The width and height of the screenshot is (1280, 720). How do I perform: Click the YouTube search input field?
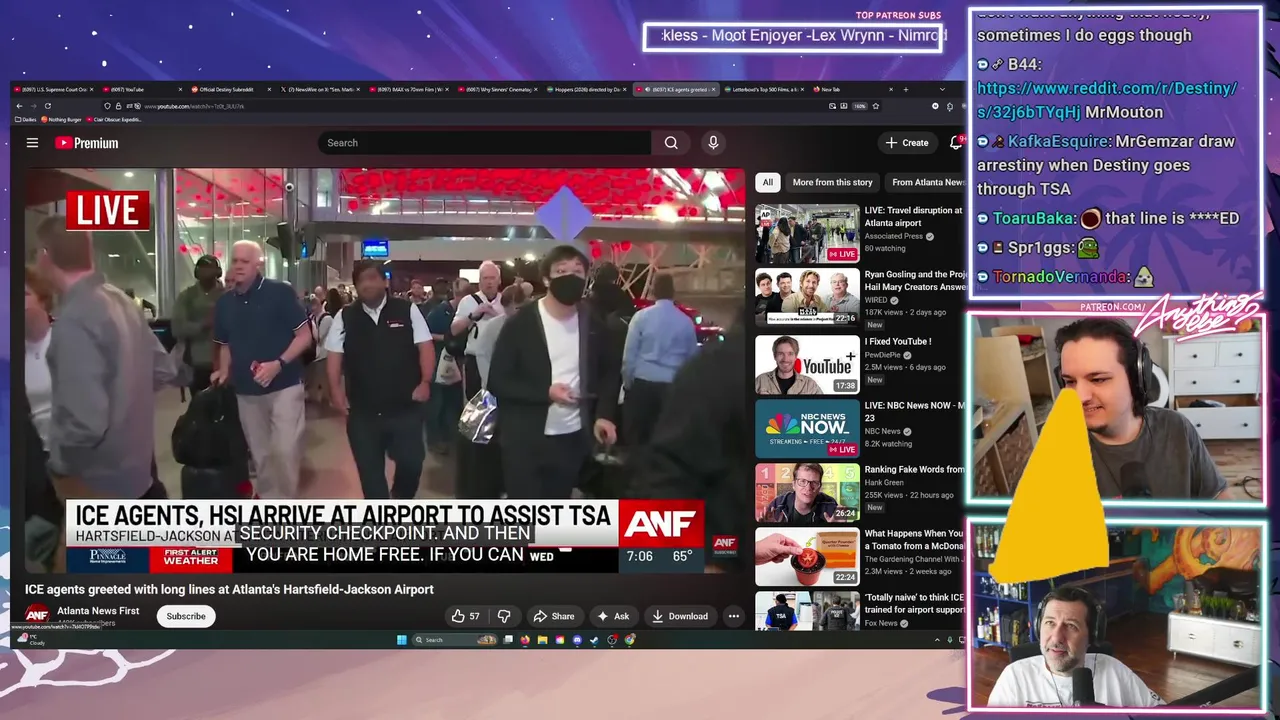(485, 143)
